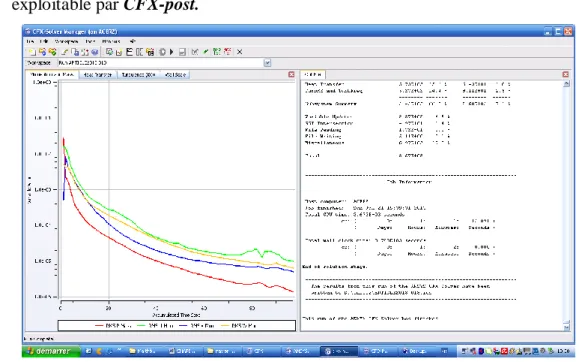Open the Monitors menu
This screenshot has width=579, height=362.
coord(111,41)
